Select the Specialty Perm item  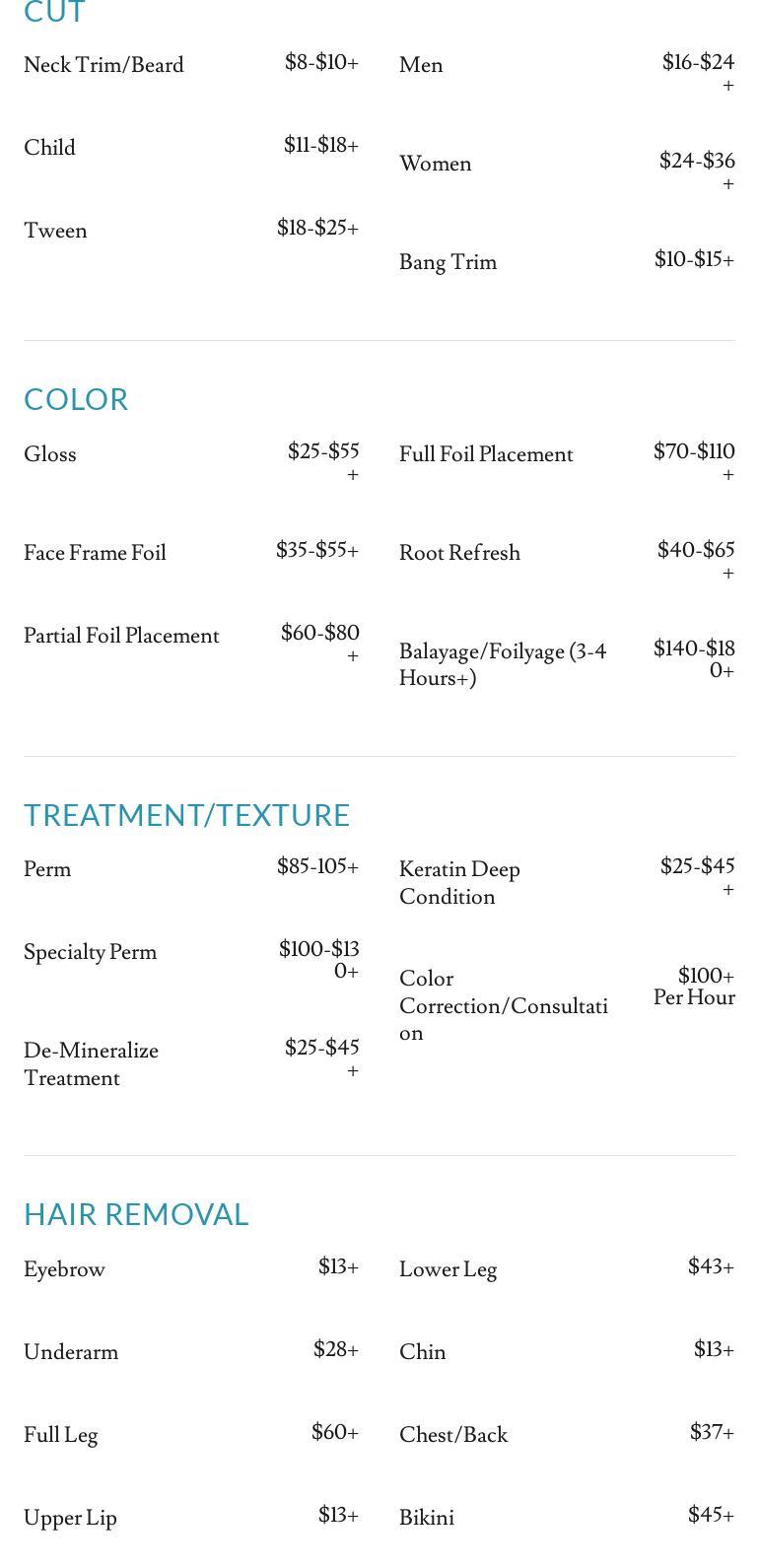(90, 952)
